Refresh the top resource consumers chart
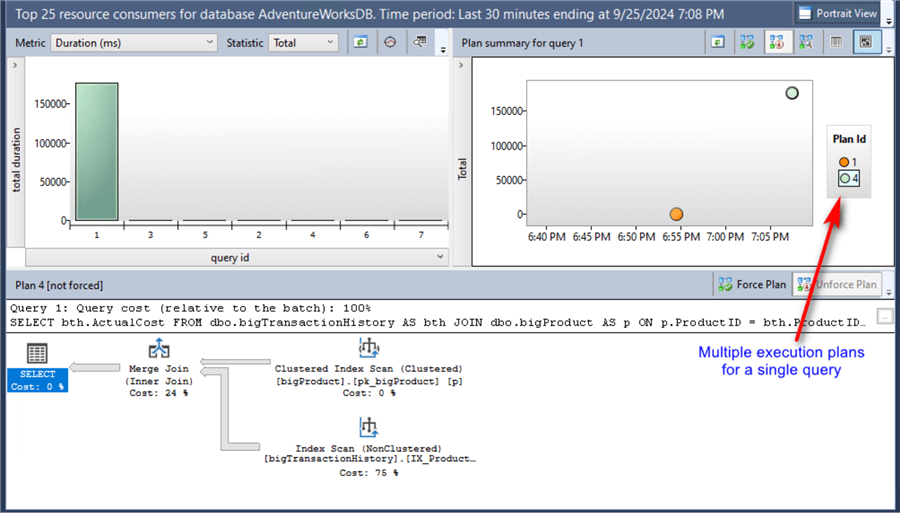The height and width of the screenshot is (513, 900). pos(360,42)
